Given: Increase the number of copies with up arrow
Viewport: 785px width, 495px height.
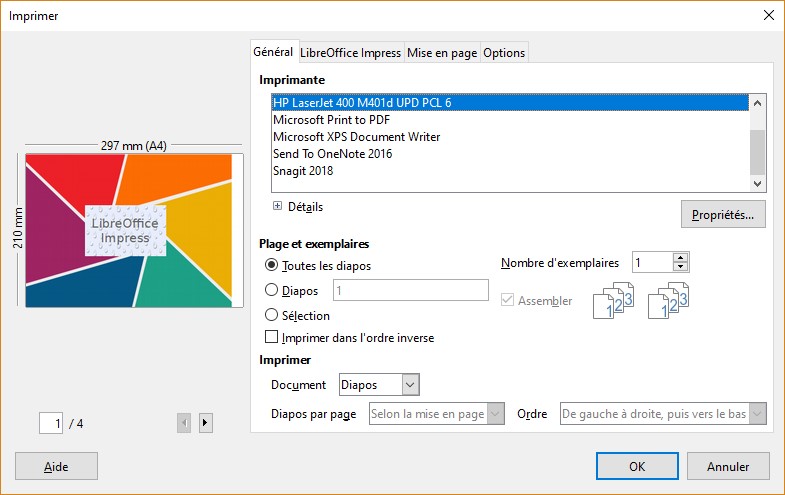Looking at the screenshot, I should pyautogui.click(x=681, y=258).
